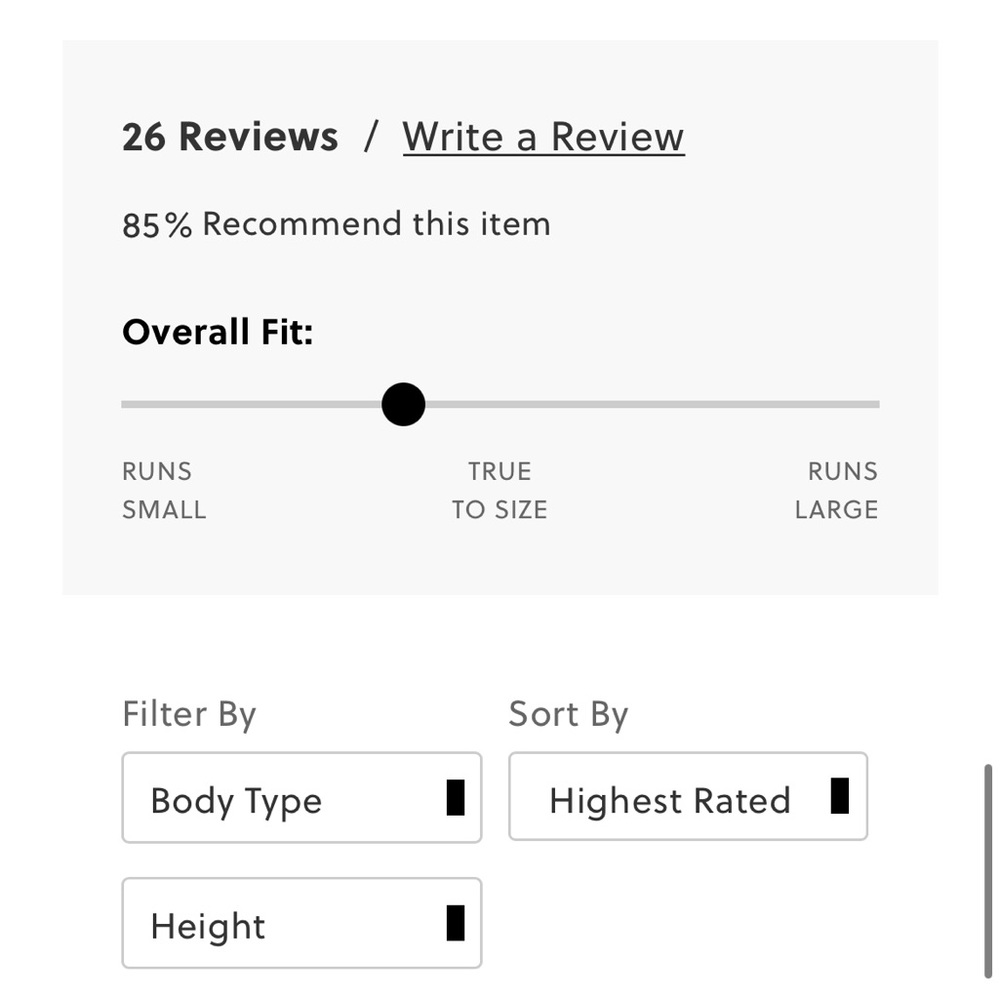Click the Sort By label
The height and width of the screenshot is (1000, 1000).
(568, 714)
